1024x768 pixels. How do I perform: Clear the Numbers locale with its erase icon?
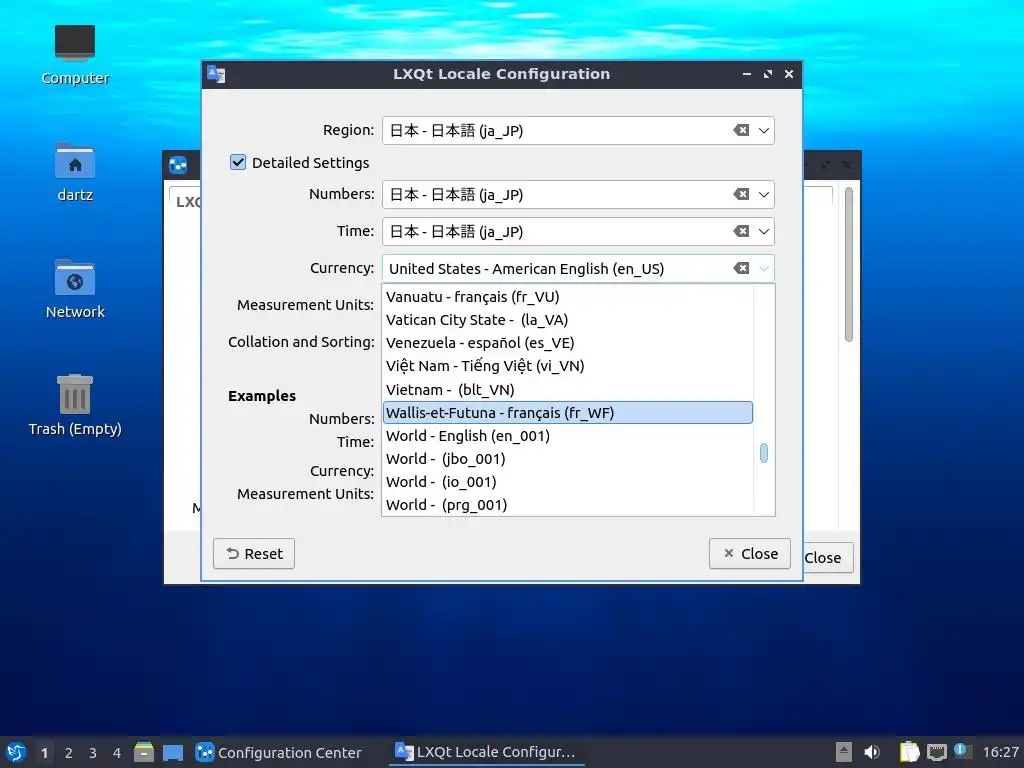[741, 194]
